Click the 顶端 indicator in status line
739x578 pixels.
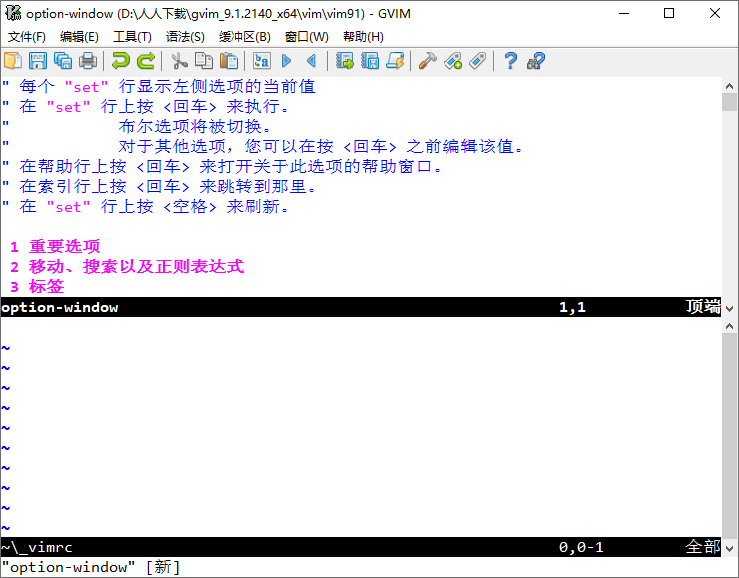pos(703,307)
